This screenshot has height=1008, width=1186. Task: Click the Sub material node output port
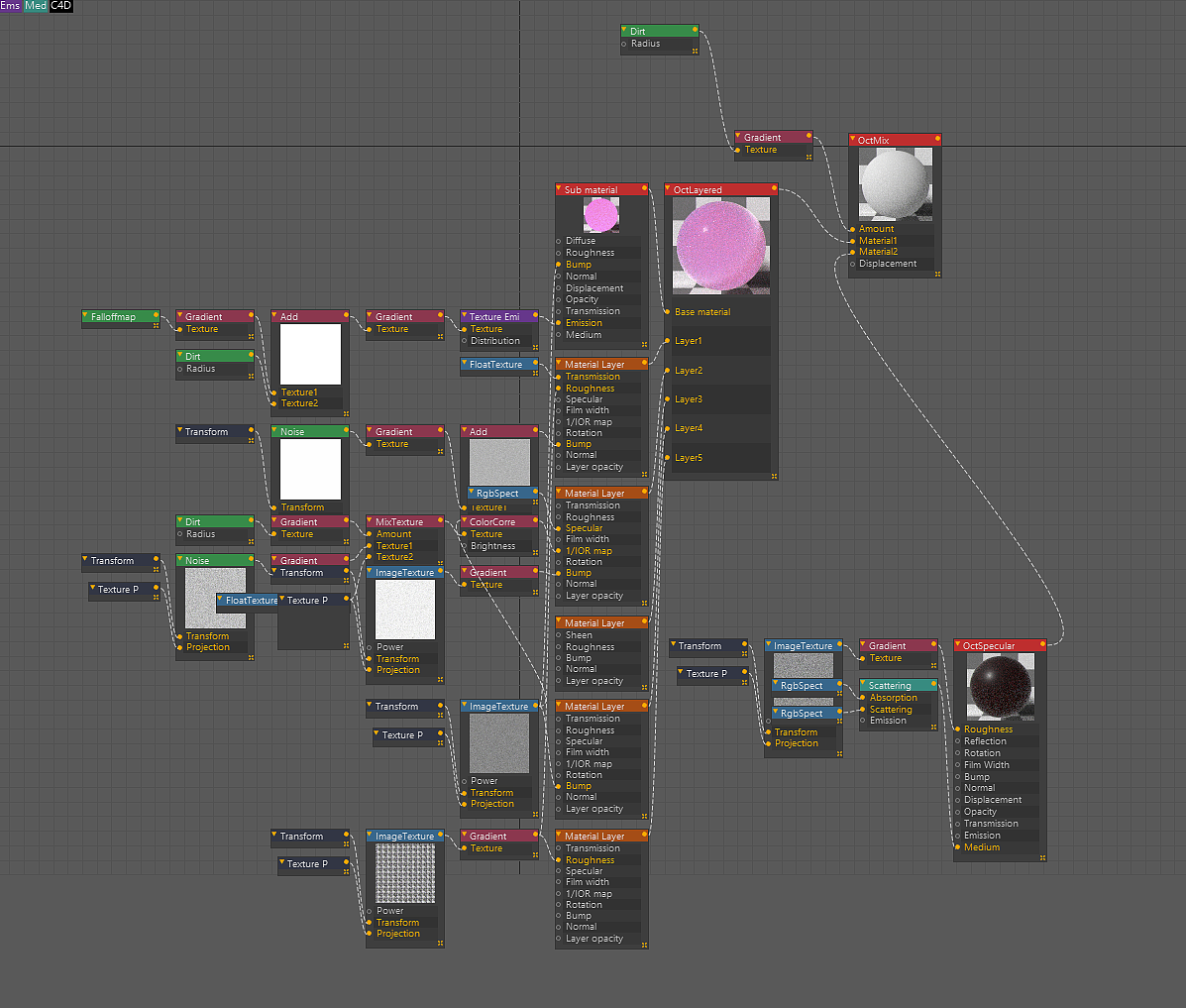[644, 188]
